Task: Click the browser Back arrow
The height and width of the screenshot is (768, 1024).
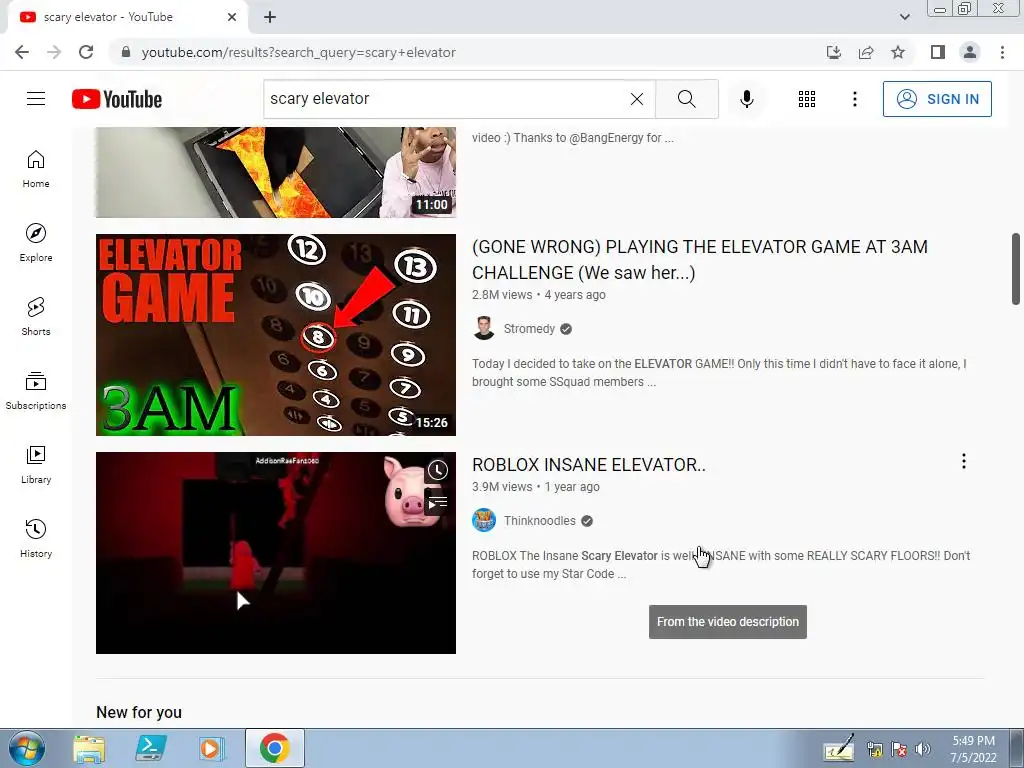Action: pos(22,52)
